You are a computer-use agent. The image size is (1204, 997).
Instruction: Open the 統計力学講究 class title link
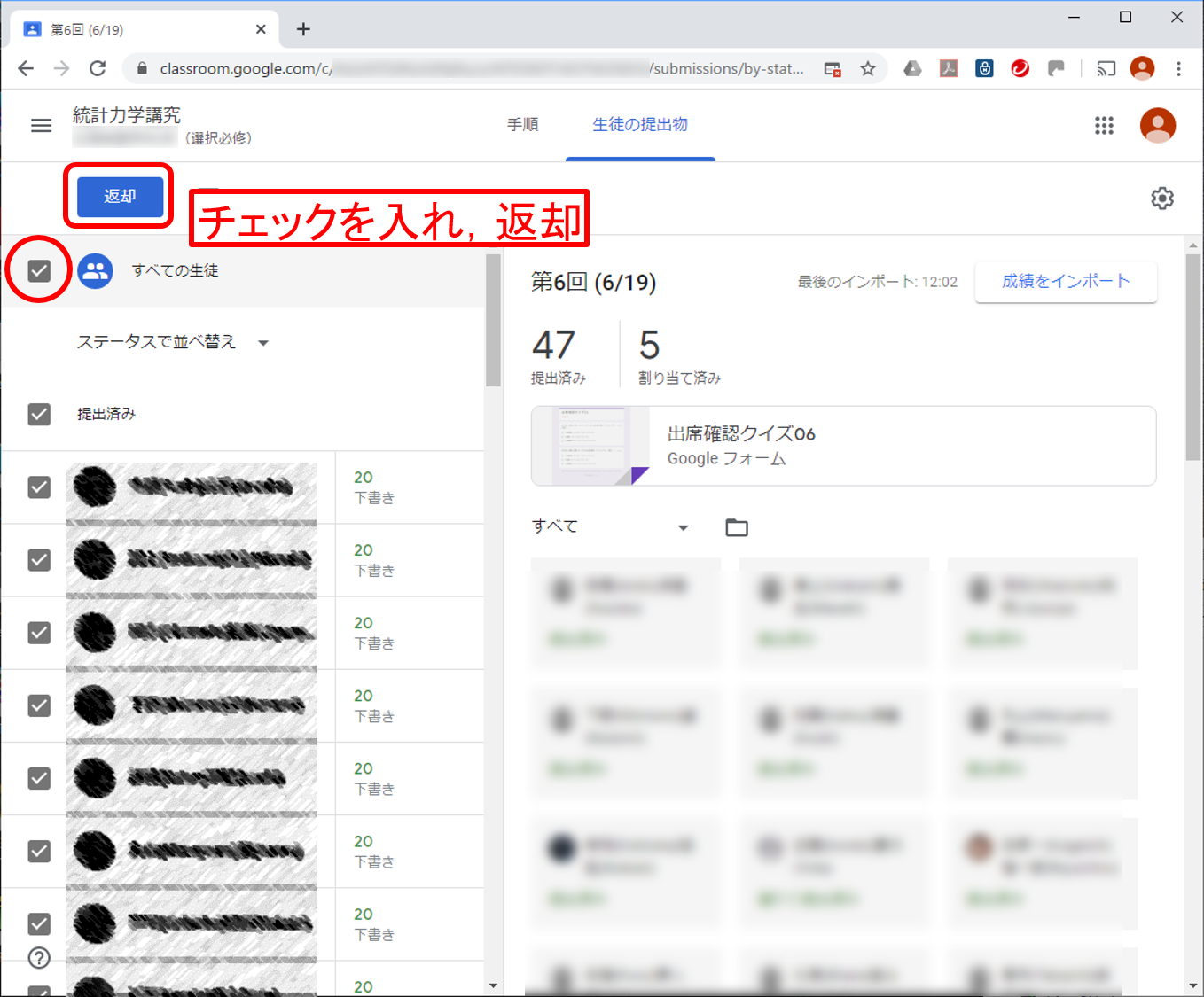click(126, 115)
